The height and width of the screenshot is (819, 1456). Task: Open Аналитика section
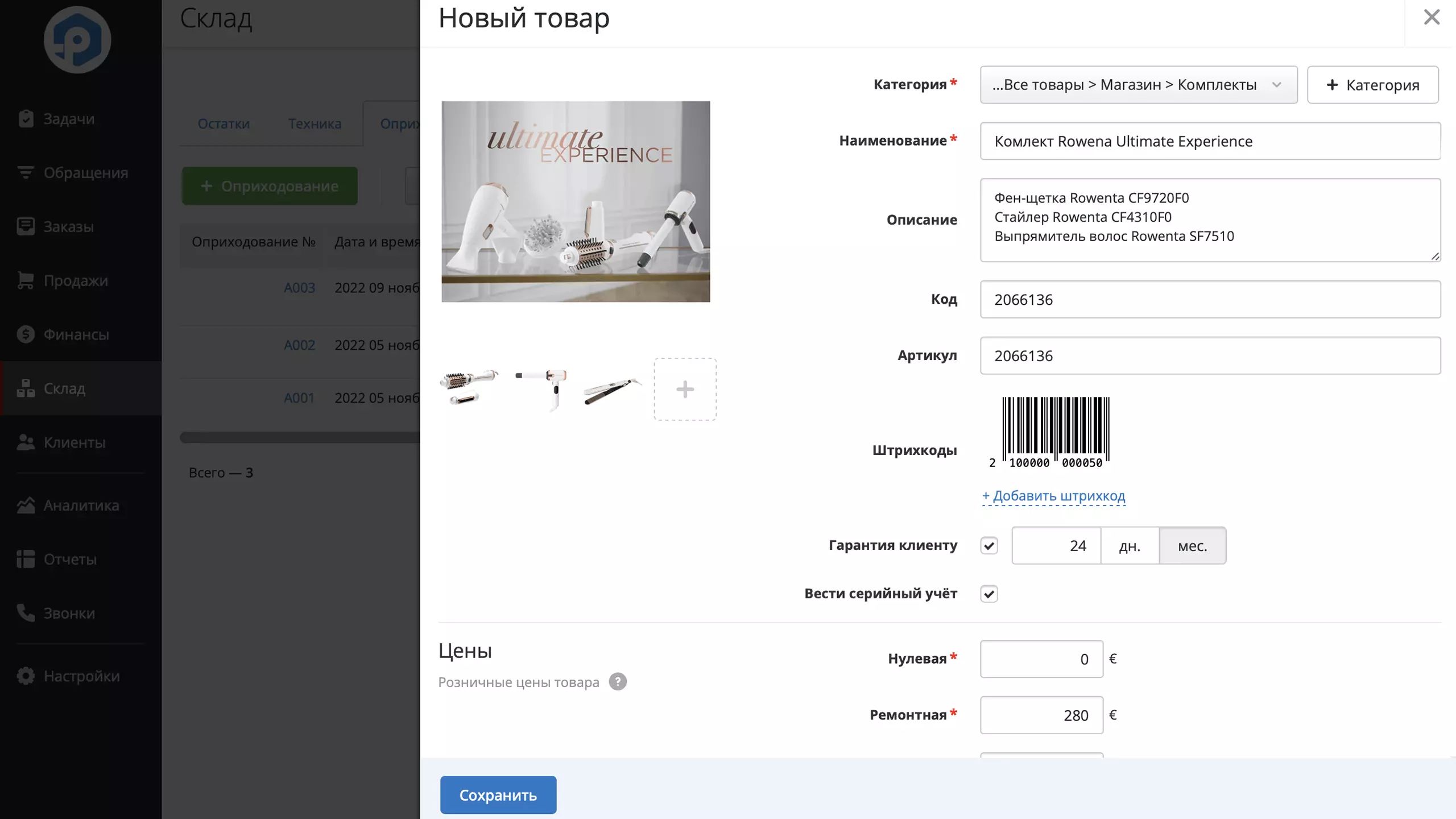[81, 506]
